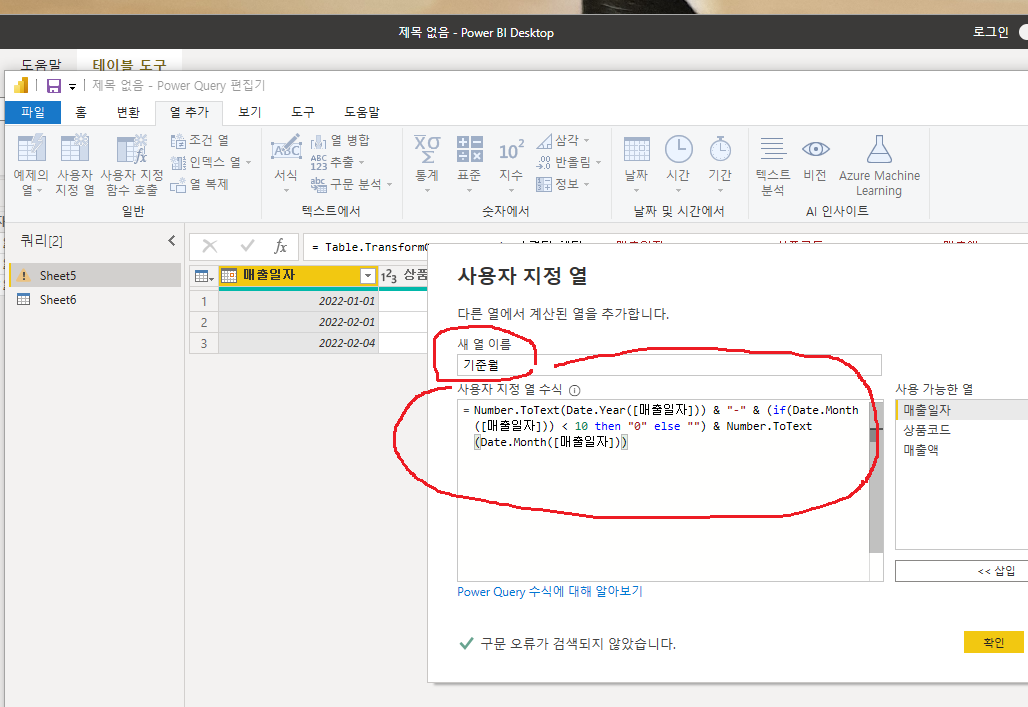Open the 구문 분석 dropdown

pyautogui.click(x=351, y=184)
